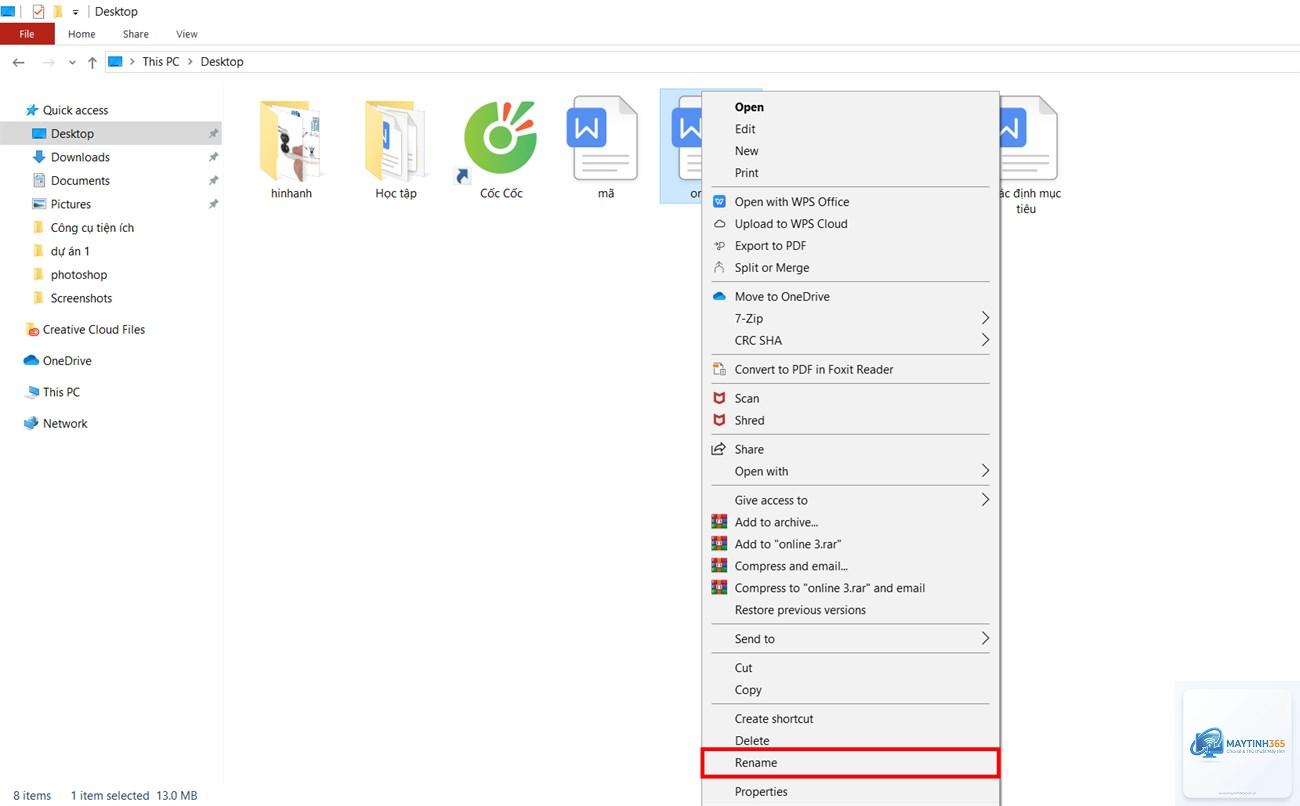This screenshot has width=1300, height=806.
Task: Click the Network icon in sidebar
Action: click(x=32, y=423)
